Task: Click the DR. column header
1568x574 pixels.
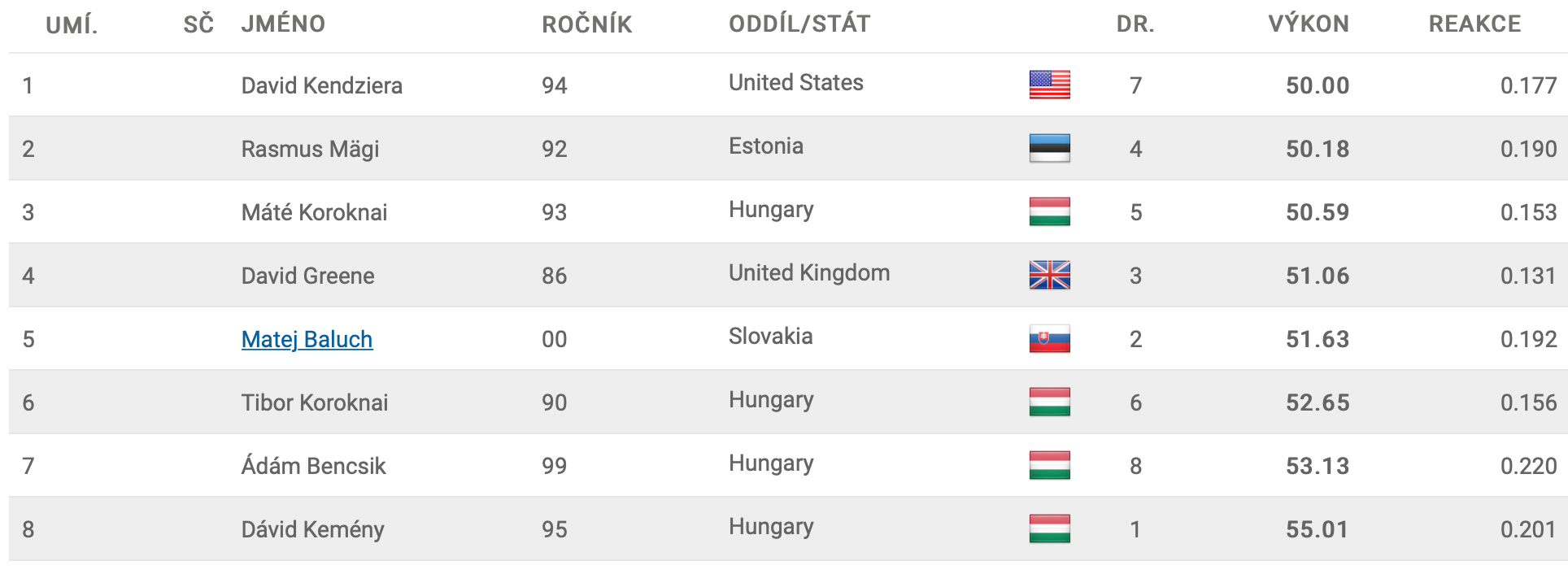Action: [1135, 24]
